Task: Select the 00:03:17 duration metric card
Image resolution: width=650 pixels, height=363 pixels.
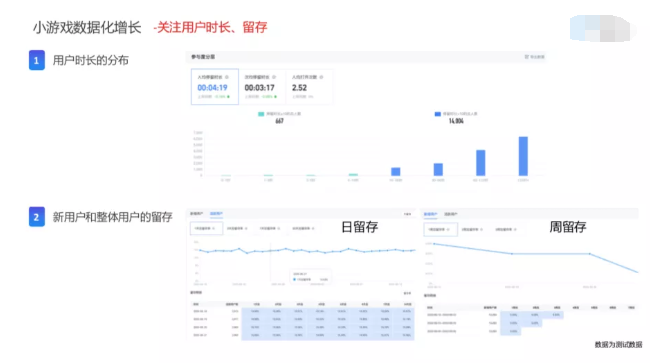Action: (262, 87)
